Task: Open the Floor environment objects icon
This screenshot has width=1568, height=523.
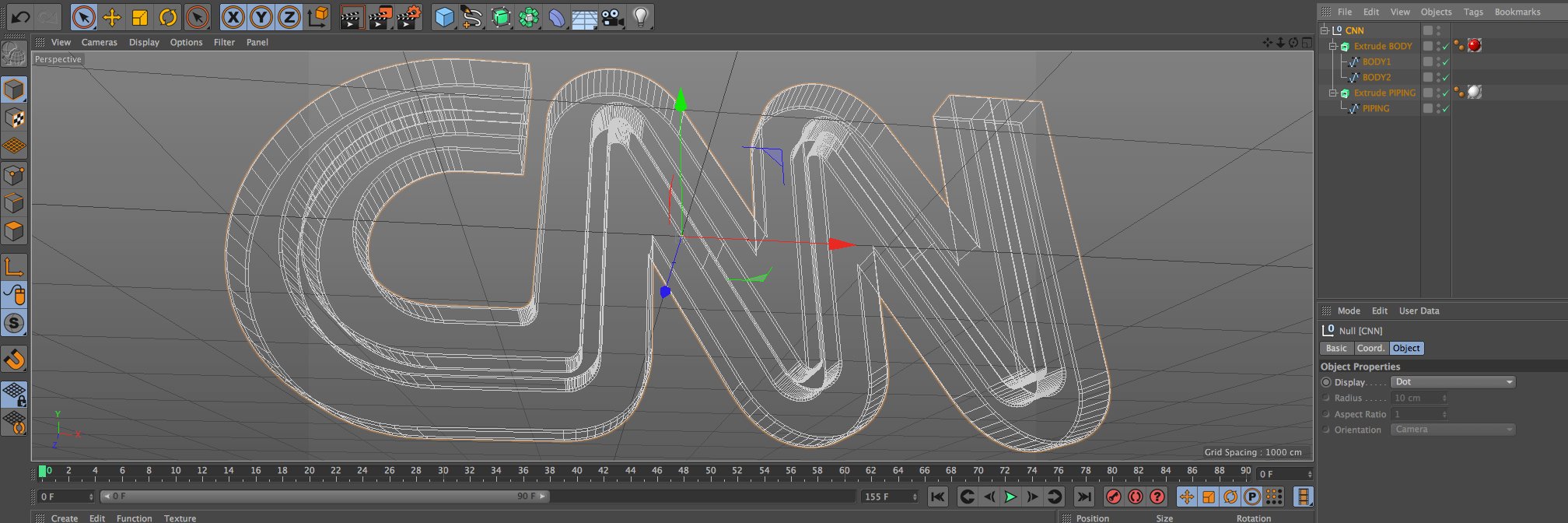Action: (x=585, y=17)
